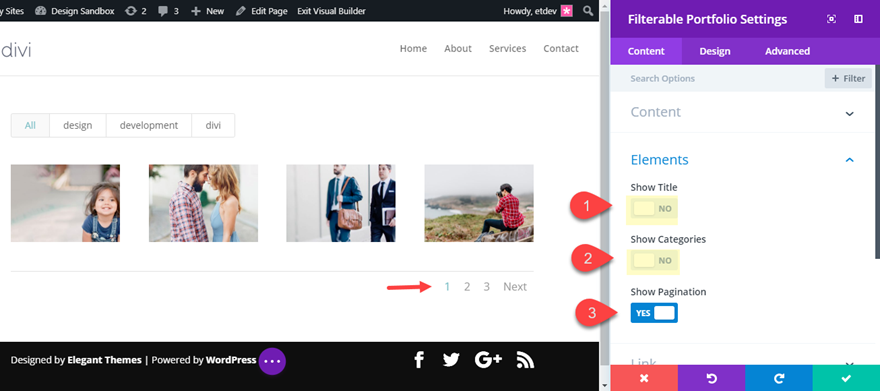Click the Search Options input field
This screenshot has height=391, width=880.
pos(717,79)
